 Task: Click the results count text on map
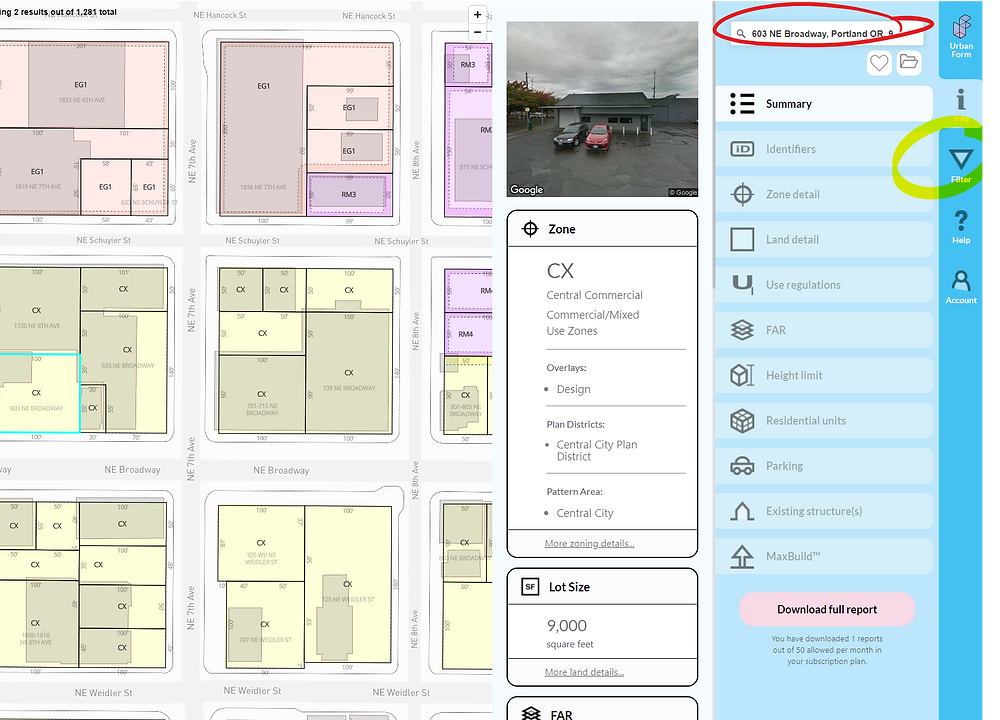click(x=58, y=12)
